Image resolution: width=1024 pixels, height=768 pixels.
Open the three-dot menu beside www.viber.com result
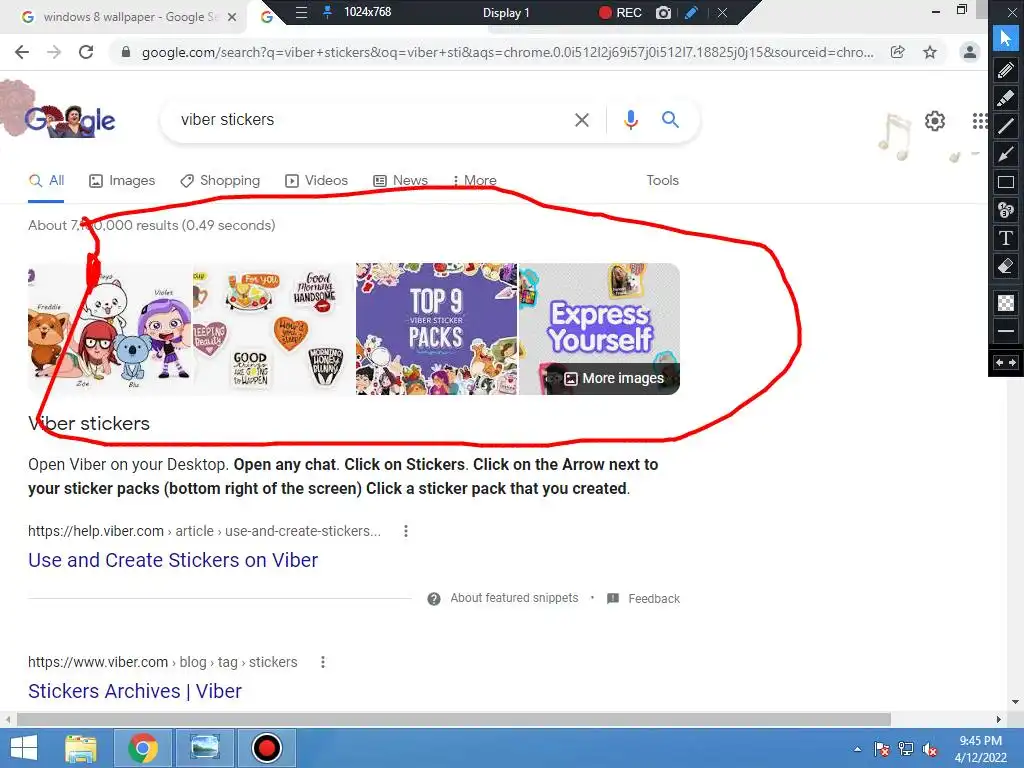pyautogui.click(x=323, y=662)
